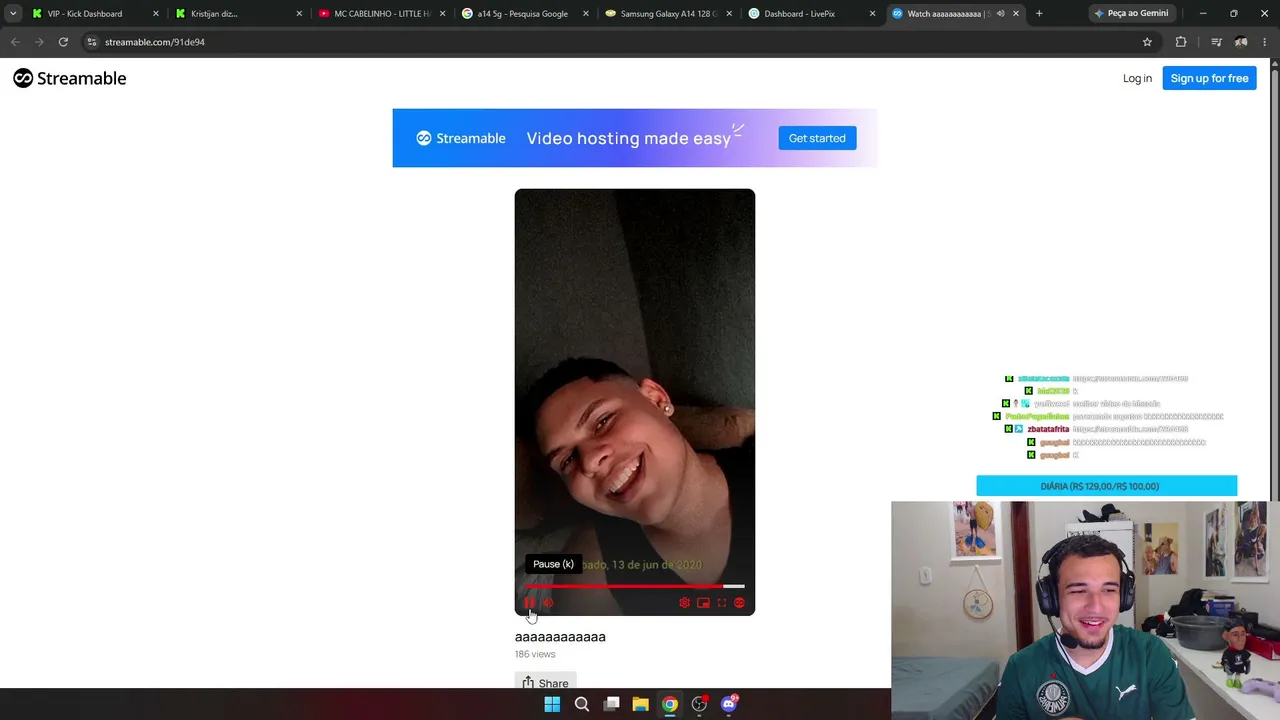Go to the Streamable home logo
This screenshot has width=1280, height=720.
[70, 78]
